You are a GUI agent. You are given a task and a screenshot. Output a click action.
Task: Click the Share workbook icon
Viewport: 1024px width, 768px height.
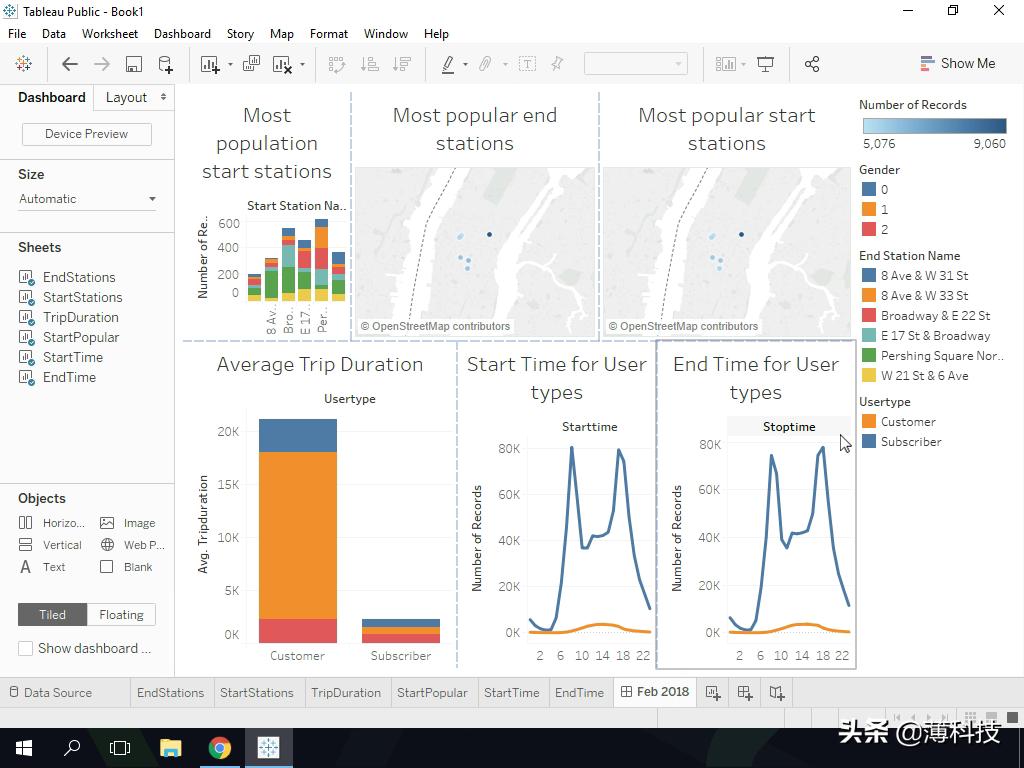pyautogui.click(x=812, y=64)
